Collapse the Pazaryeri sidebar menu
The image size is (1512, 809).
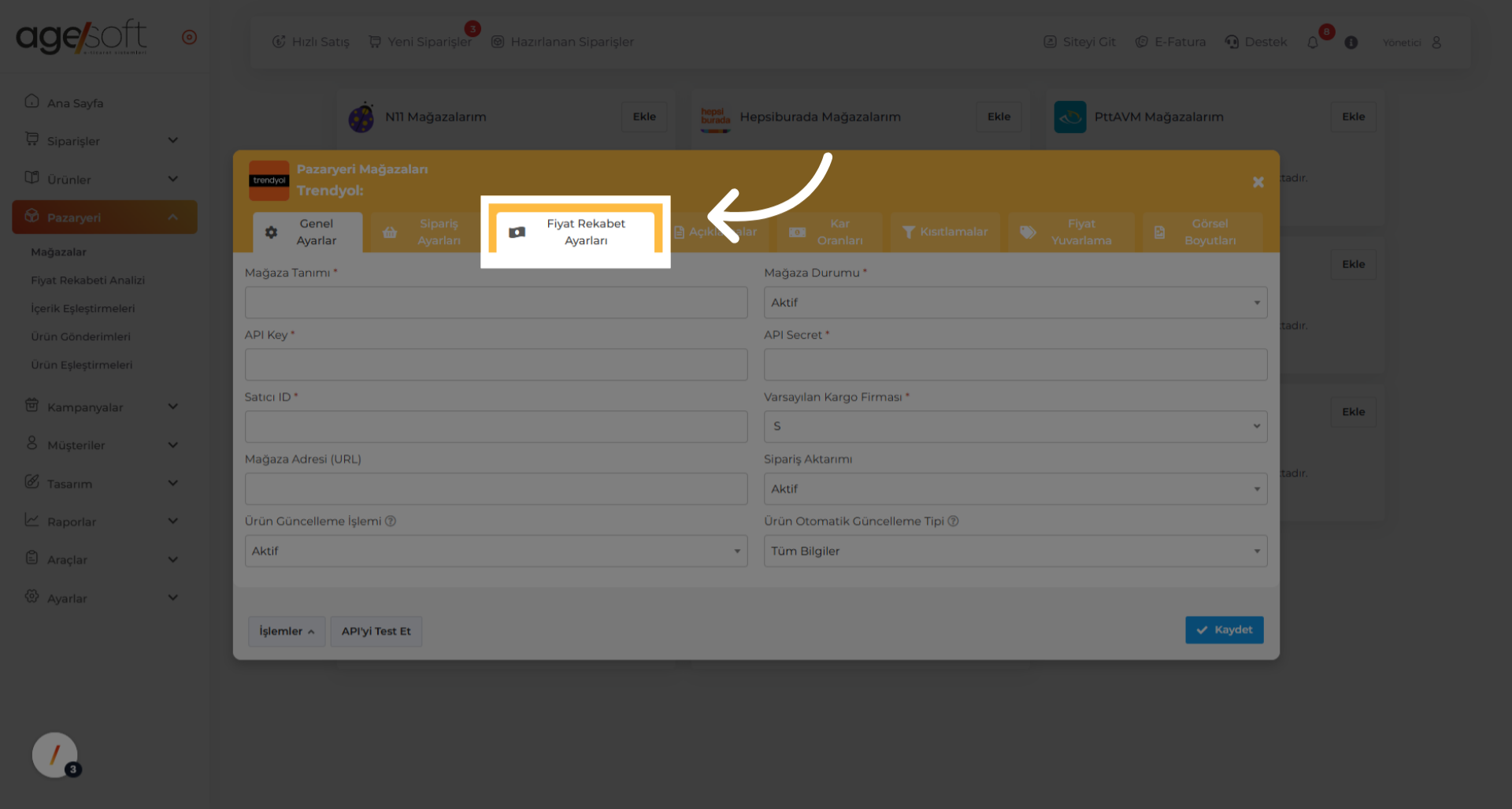pos(105,217)
